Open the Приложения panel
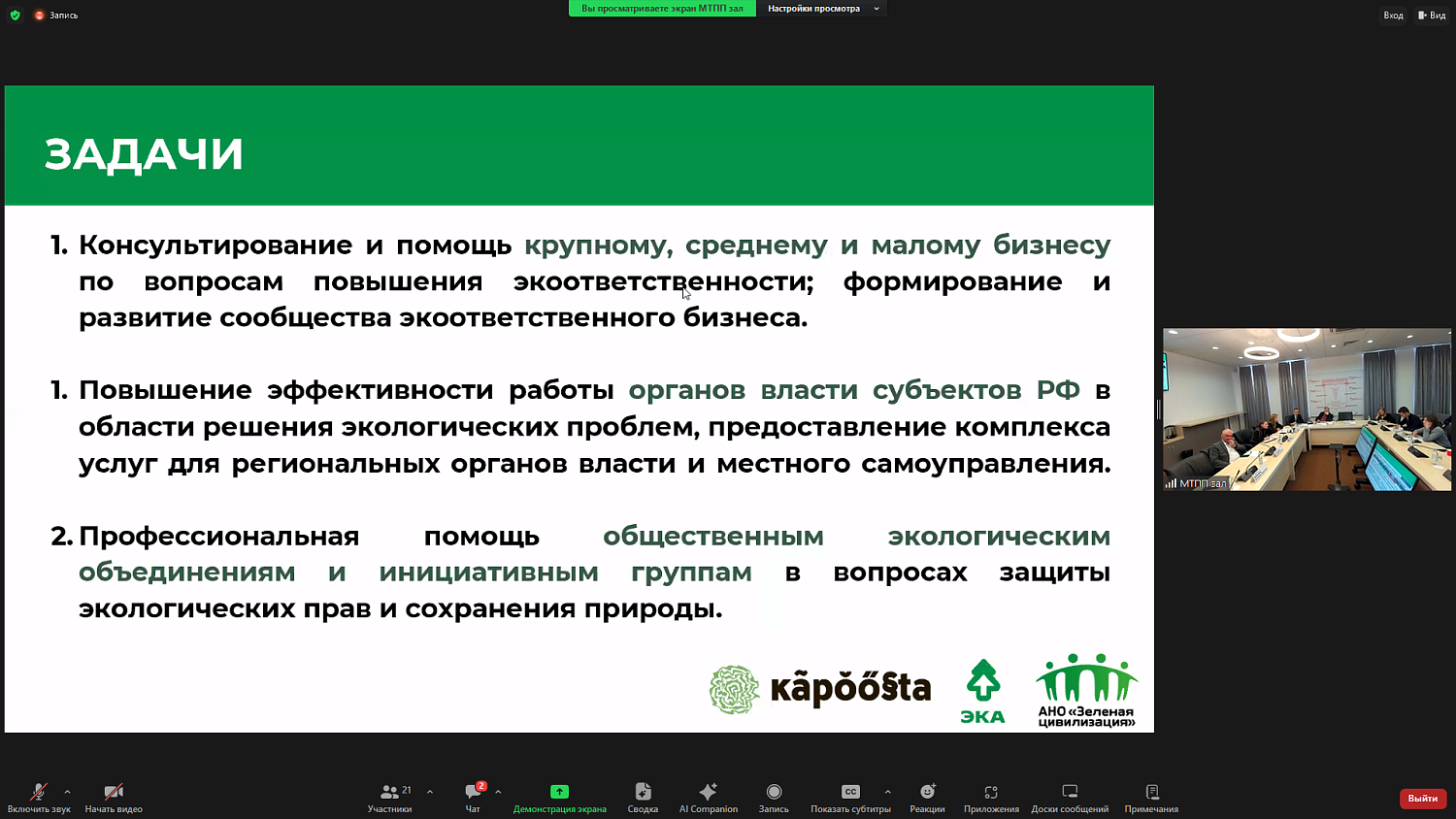This screenshot has height=819, width=1456. [x=991, y=796]
